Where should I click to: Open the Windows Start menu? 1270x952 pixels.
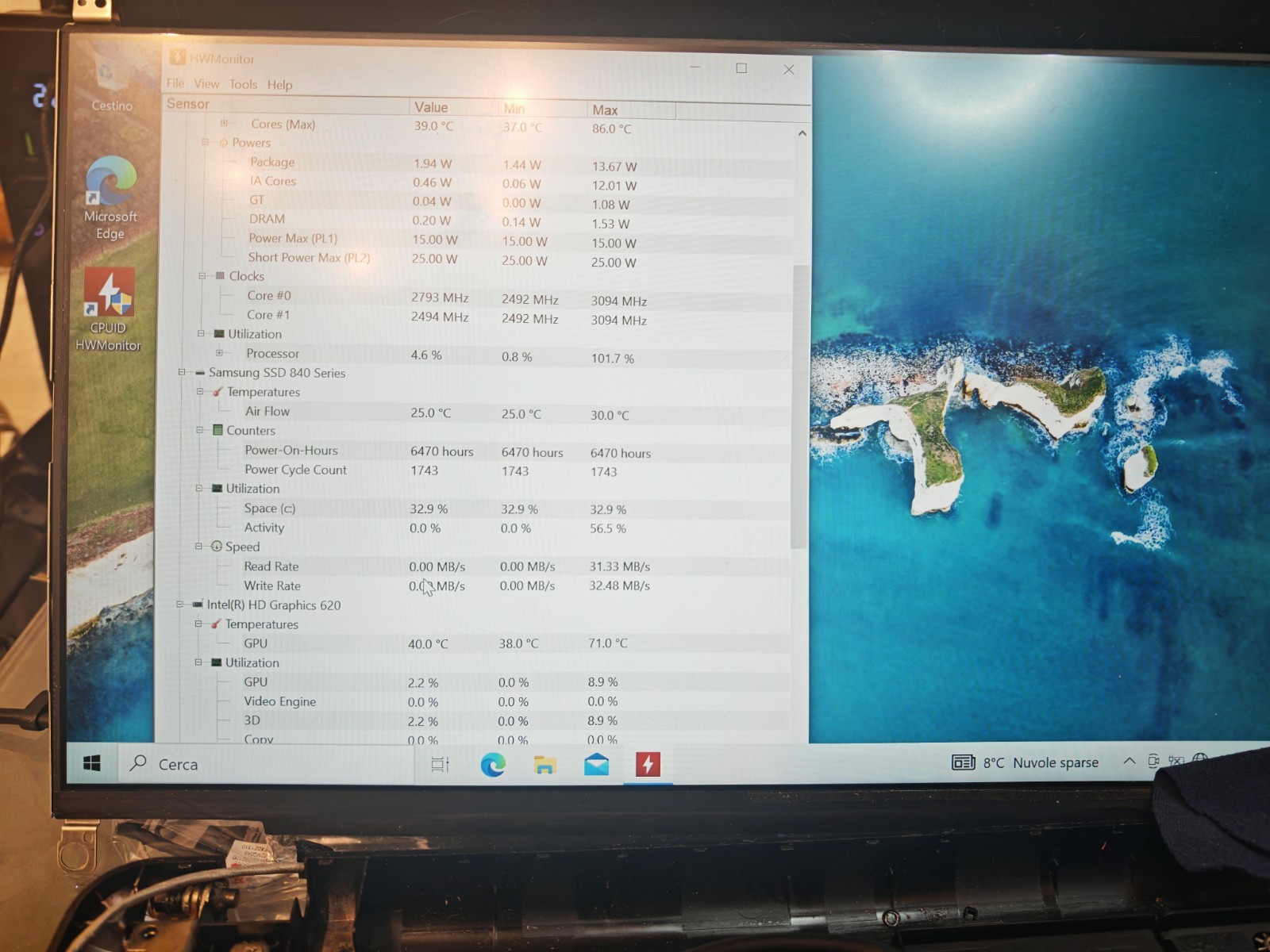point(92,763)
